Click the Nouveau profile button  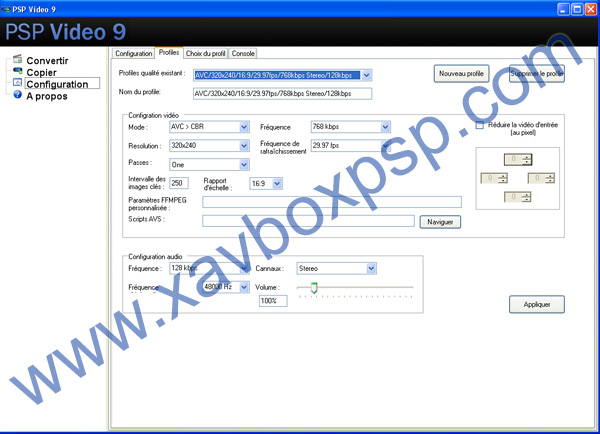[x=461, y=73]
